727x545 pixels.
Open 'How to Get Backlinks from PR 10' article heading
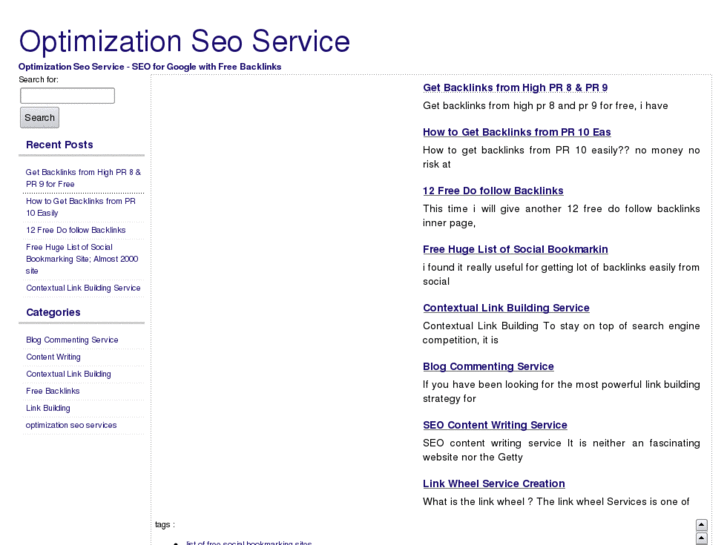(x=516, y=132)
